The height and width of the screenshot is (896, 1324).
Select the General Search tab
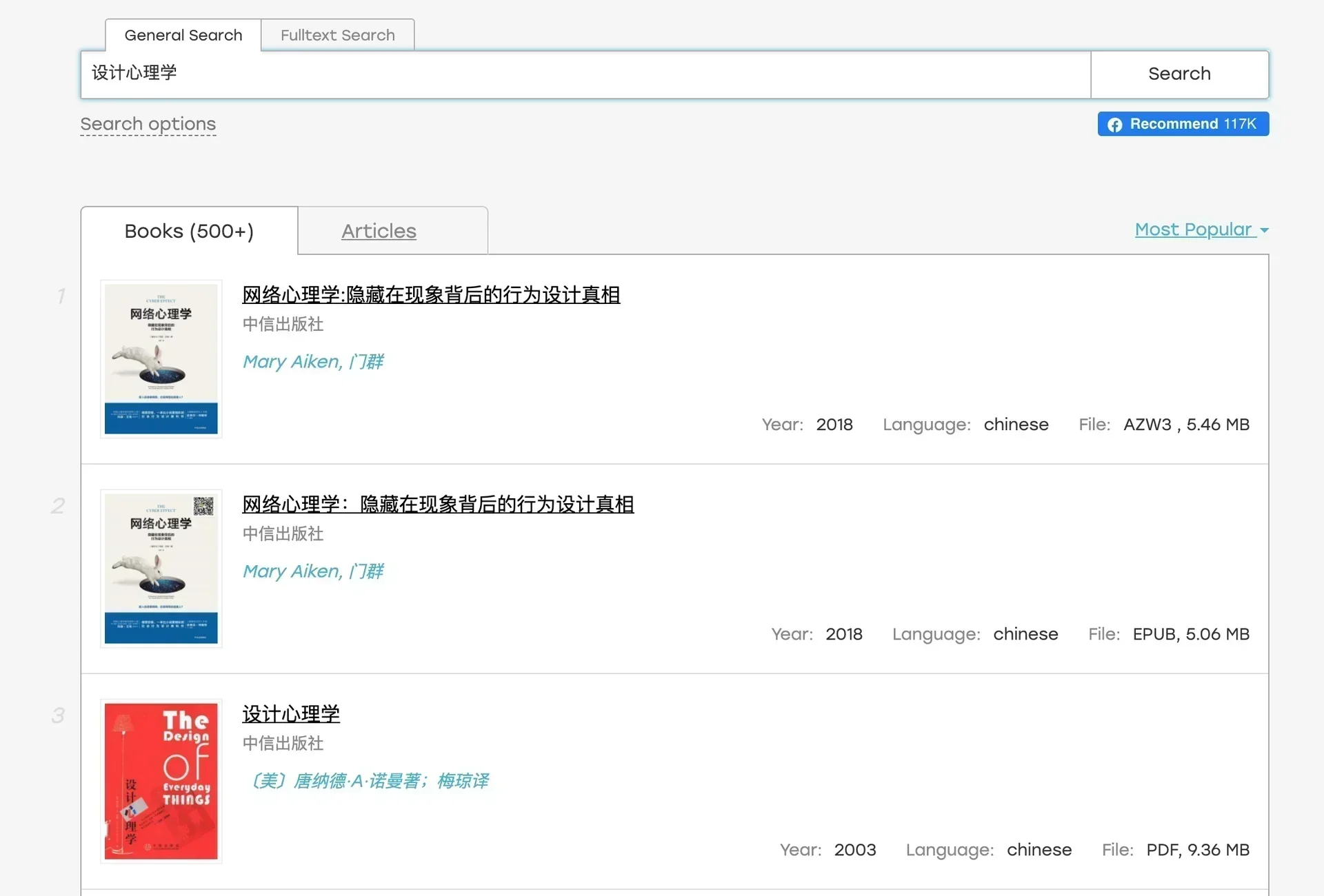point(183,34)
